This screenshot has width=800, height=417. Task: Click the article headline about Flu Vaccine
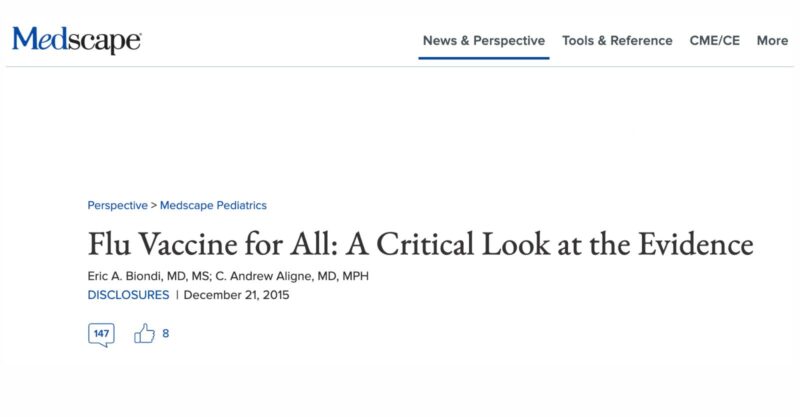tap(420, 244)
